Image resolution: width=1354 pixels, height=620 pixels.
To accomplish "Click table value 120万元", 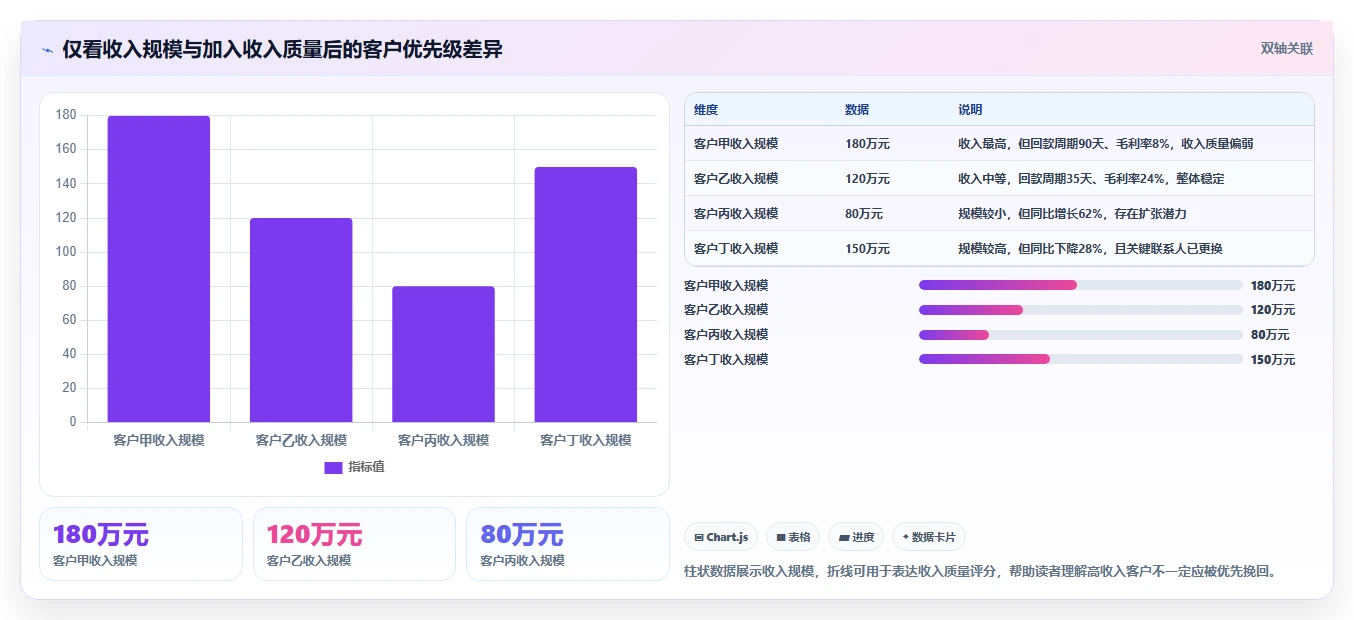I will pyautogui.click(x=867, y=179).
